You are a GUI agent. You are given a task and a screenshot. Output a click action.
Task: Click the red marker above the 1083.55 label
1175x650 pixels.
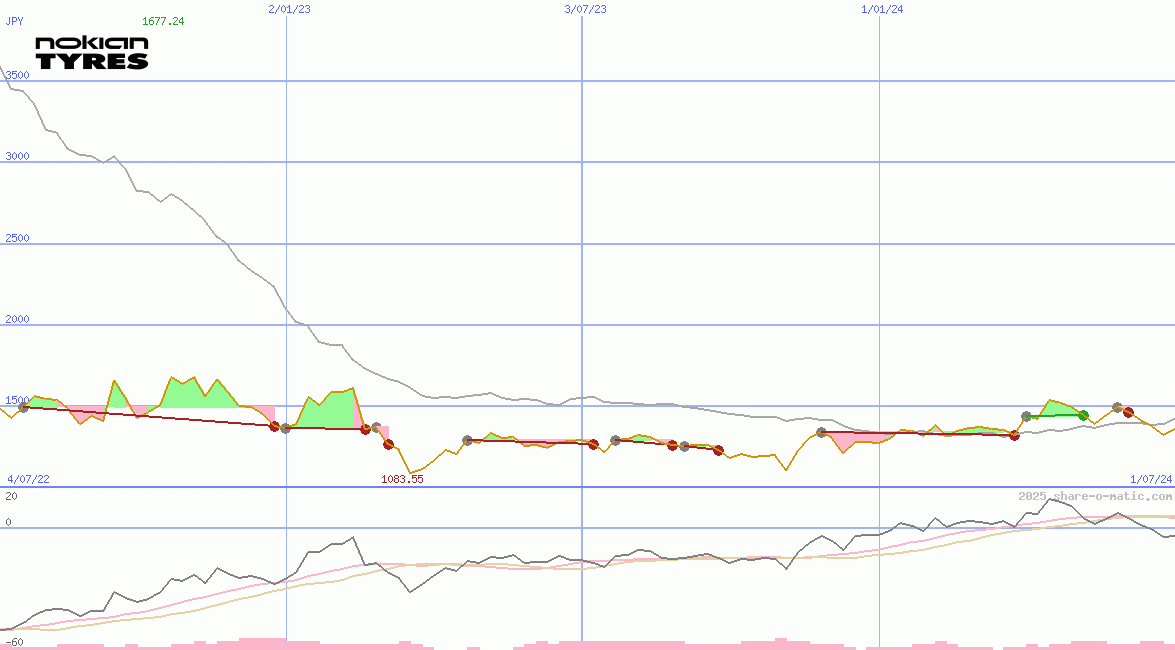click(388, 445)
